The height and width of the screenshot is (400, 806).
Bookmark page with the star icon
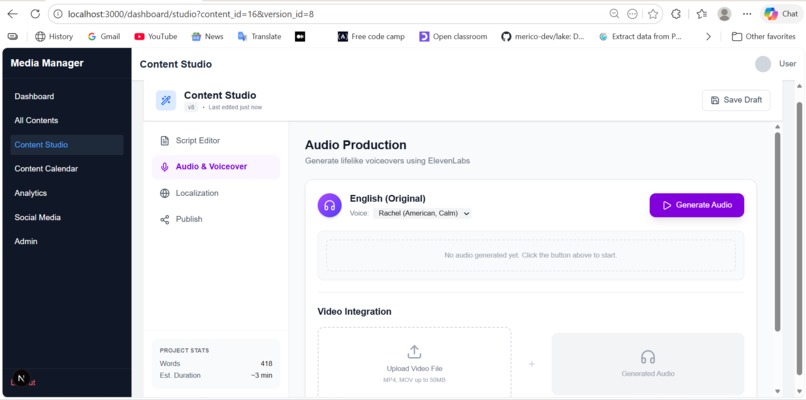(653, 14)
